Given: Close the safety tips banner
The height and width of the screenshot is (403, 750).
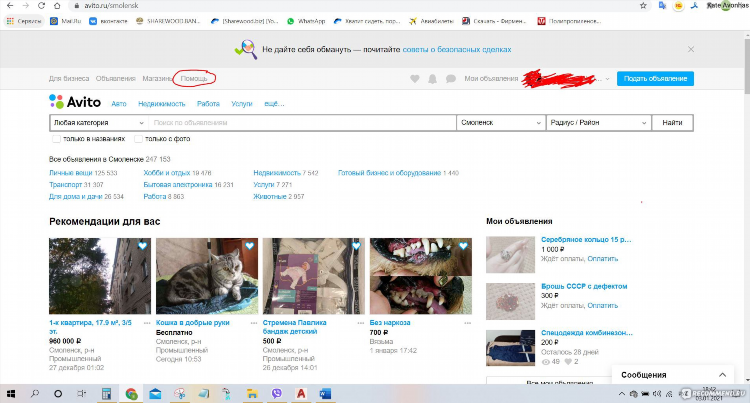Looking at the screenshot, I should click(691, 49).
